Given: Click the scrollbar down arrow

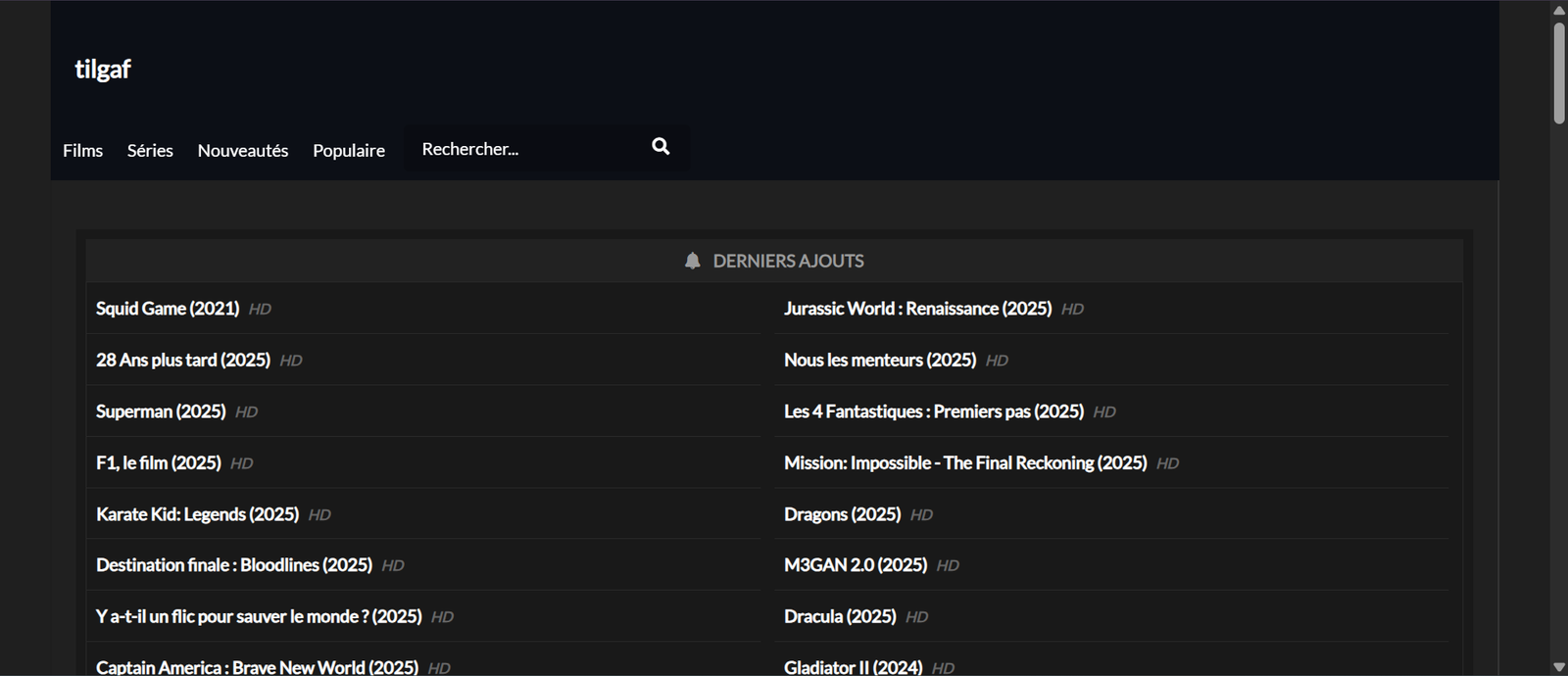Looking at the screenshot, I should (1558, 667).
